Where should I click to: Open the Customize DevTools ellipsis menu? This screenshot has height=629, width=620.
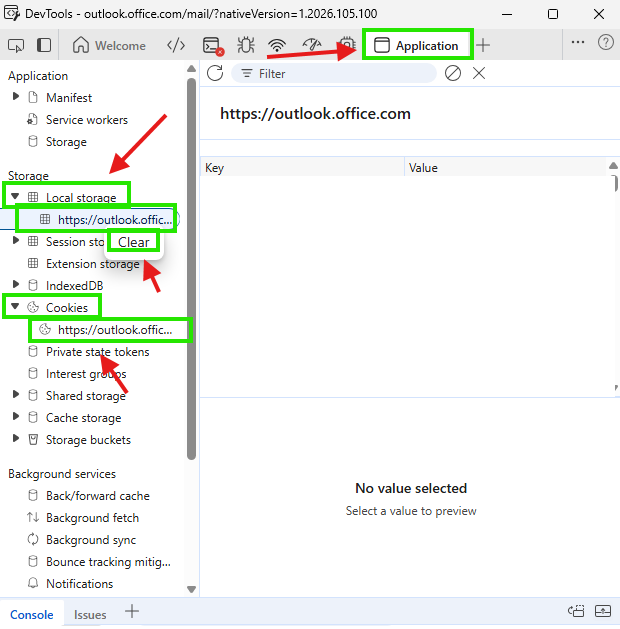(577, 42)
